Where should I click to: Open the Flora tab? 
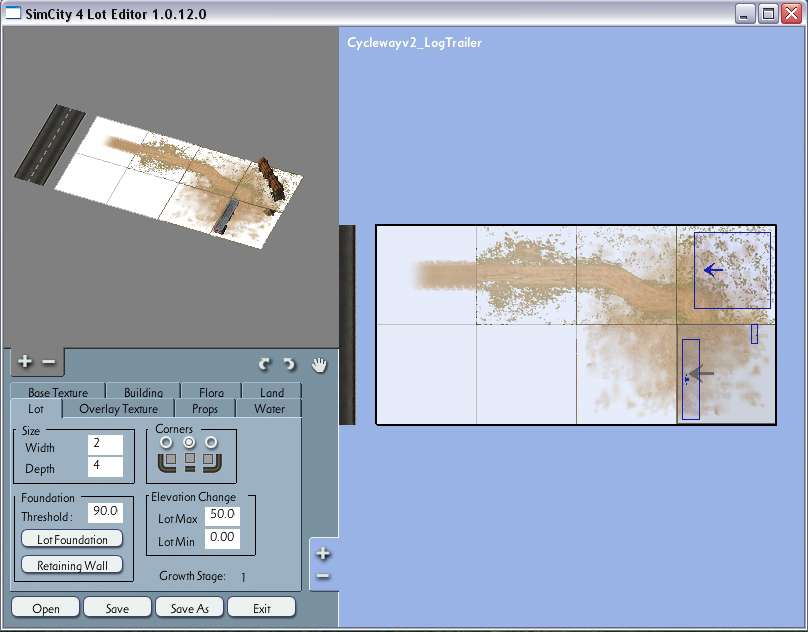[211, 391]
